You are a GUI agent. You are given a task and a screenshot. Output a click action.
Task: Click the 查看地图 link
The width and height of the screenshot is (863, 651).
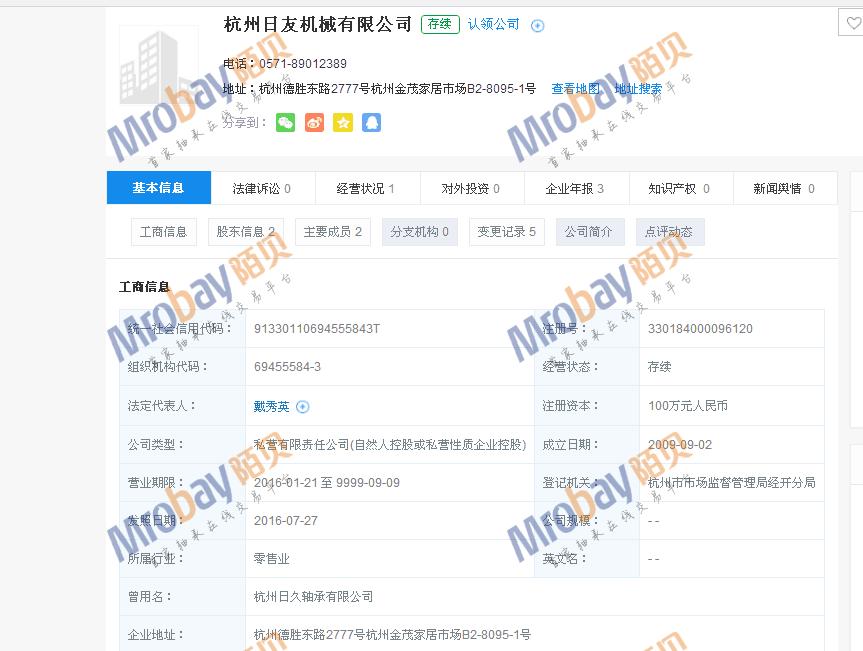coord(577,89)
